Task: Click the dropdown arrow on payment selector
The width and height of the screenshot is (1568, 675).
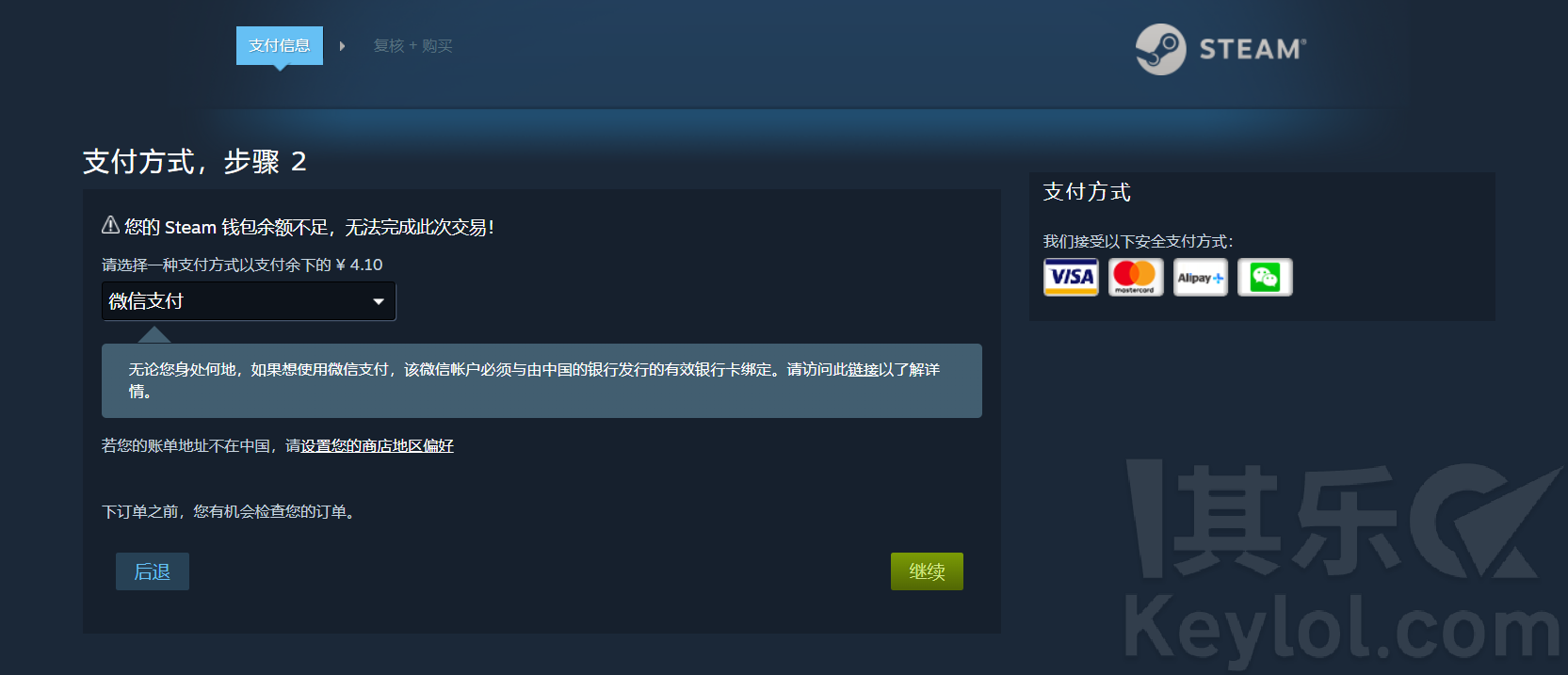Action: (379, 301)
